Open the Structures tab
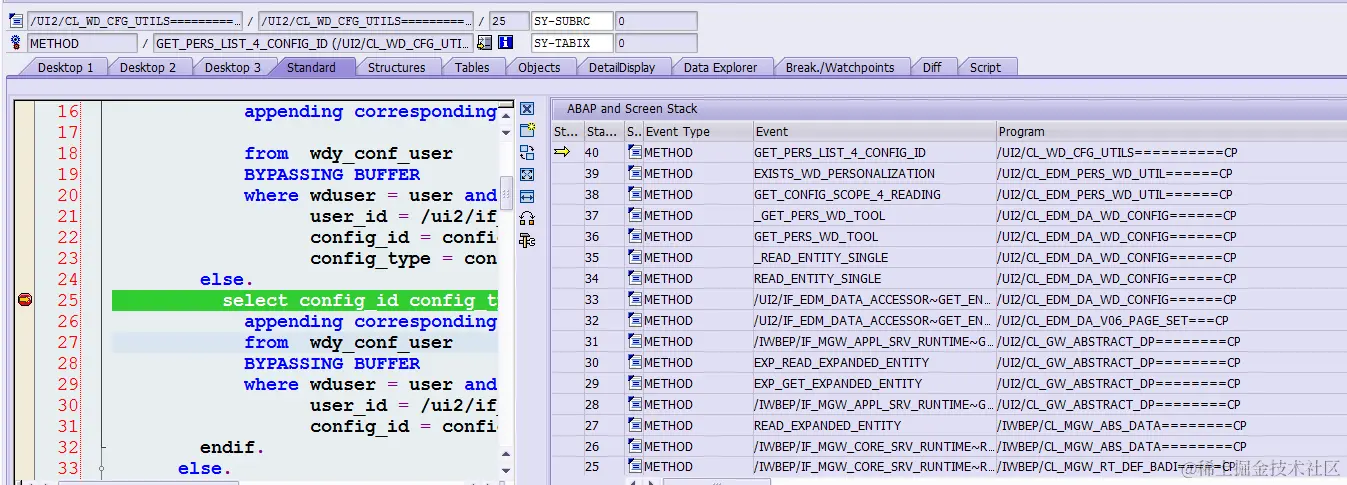Image resolution: width=1347 pixels, height=485 pixels. click(397, 67)
